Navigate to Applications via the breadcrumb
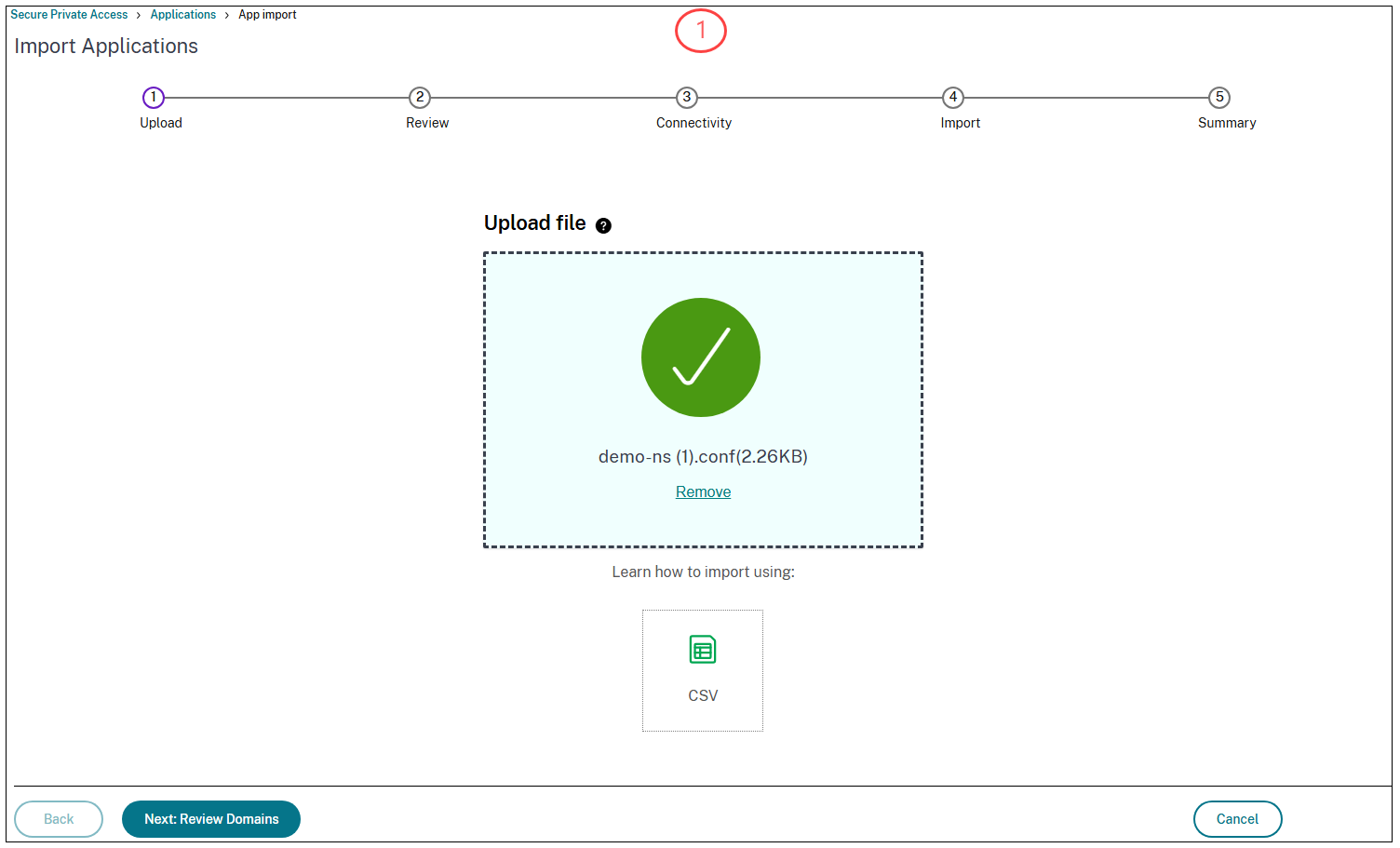This screenshot has height=848, width=1400. click(x=182, y=14)
